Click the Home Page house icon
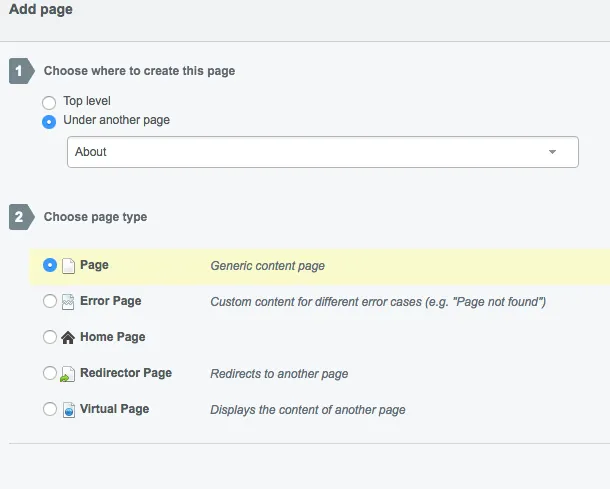Screen dimensions: 610x489 (69, 338)
